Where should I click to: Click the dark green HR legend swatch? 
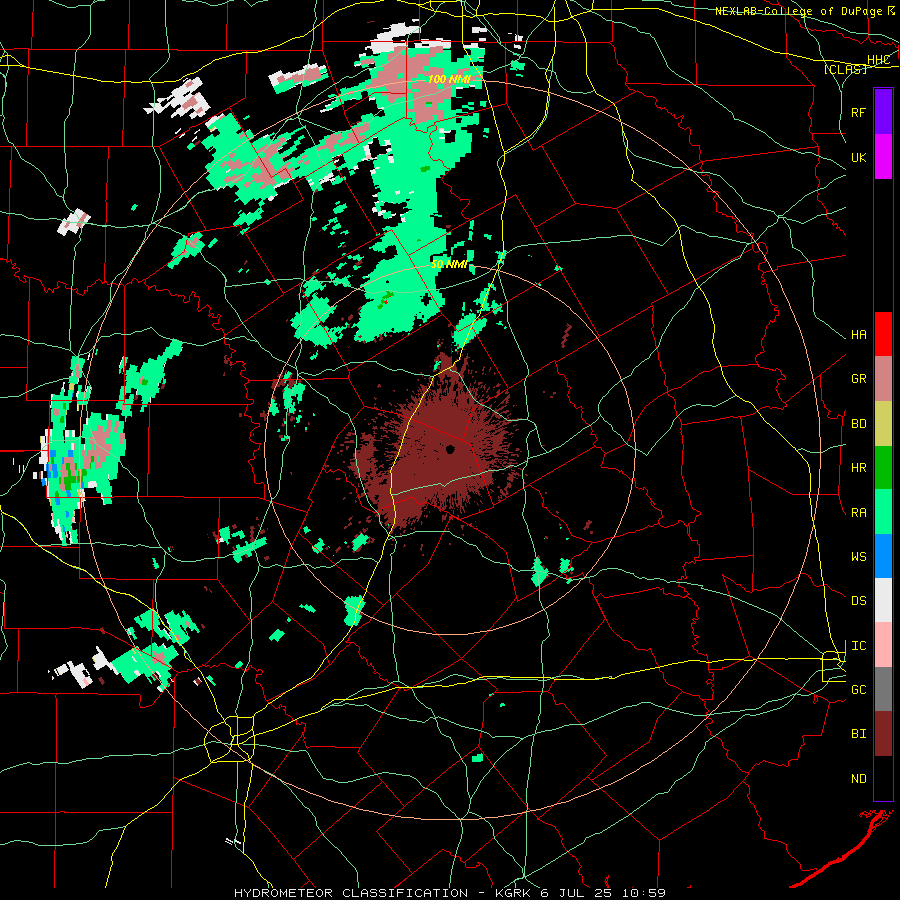click(883, 468)
